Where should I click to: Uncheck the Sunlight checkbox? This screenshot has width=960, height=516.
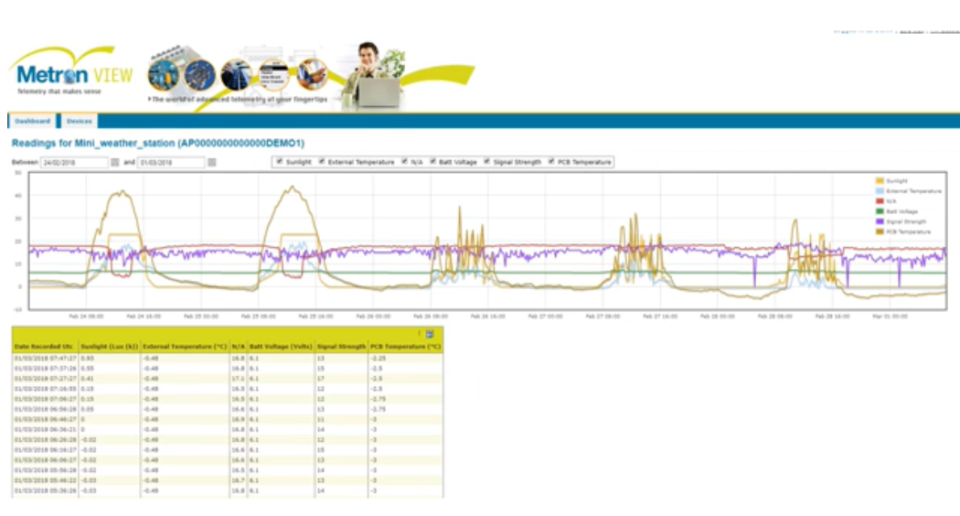(x=279, y=162)
